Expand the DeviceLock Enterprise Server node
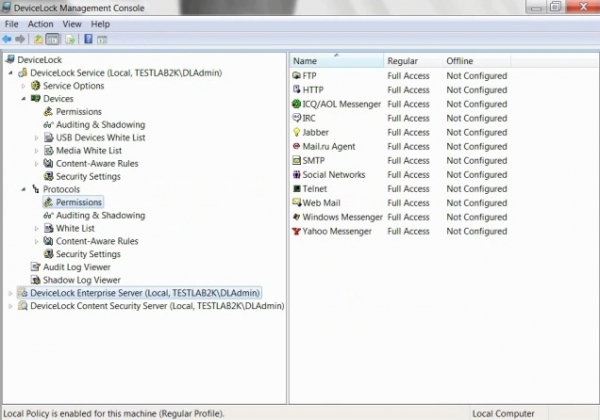The height and width of the screenshot is (420, 600). tap(11, 293)
